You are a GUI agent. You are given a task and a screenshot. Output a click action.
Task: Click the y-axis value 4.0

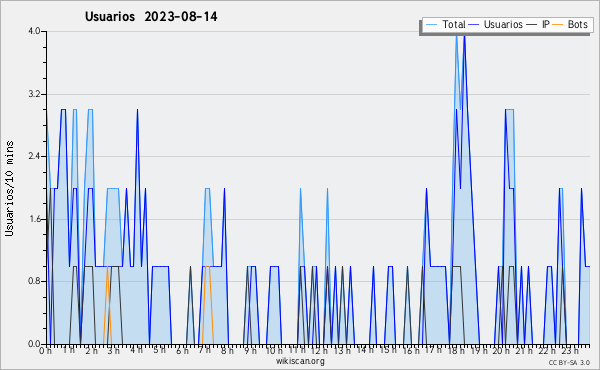pos(34,31)
